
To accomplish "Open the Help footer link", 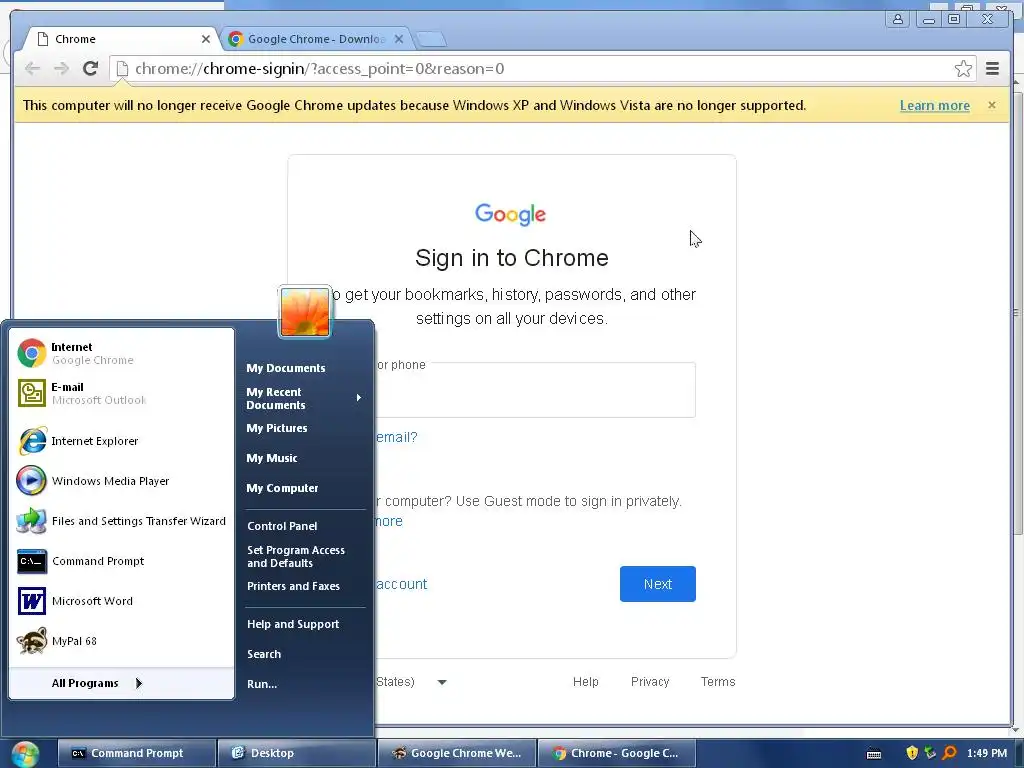I will tap(585, 682).
